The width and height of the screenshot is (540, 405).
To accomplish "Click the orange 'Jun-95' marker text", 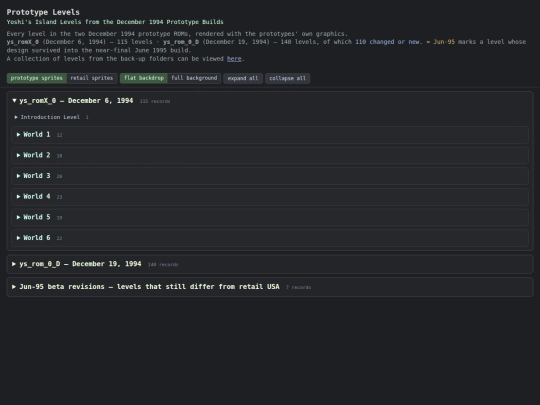I will [444, 42].
